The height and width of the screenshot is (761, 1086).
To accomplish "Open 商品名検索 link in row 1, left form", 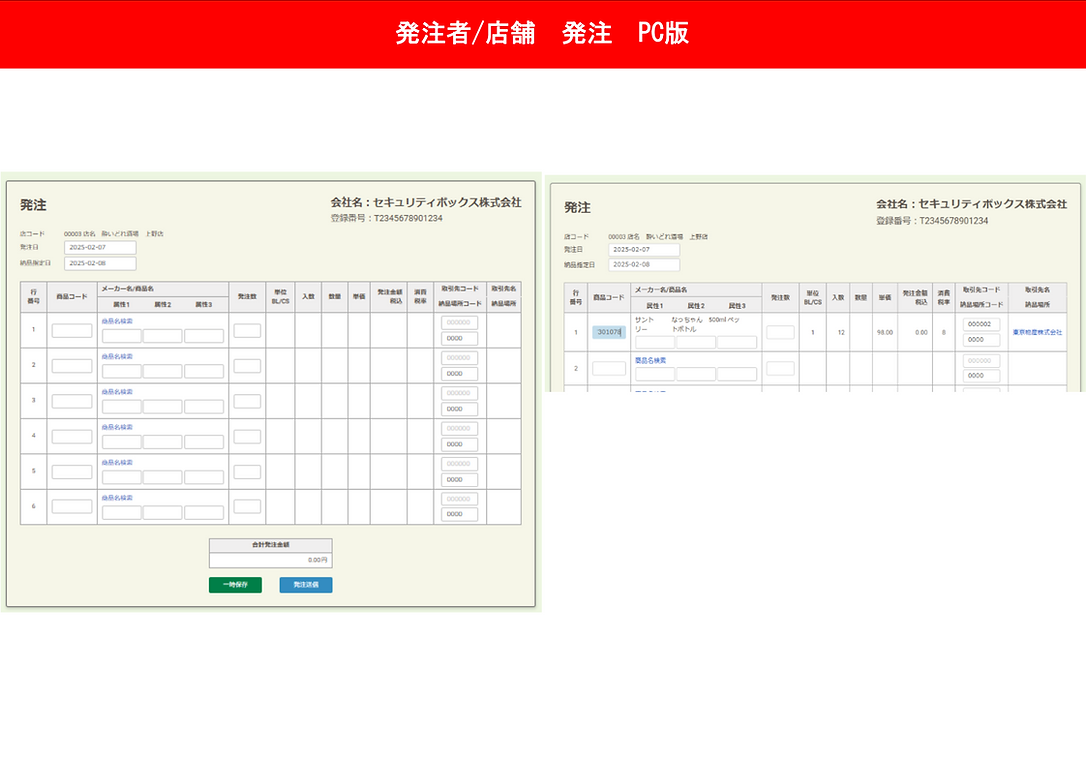I will pos(117,321).
